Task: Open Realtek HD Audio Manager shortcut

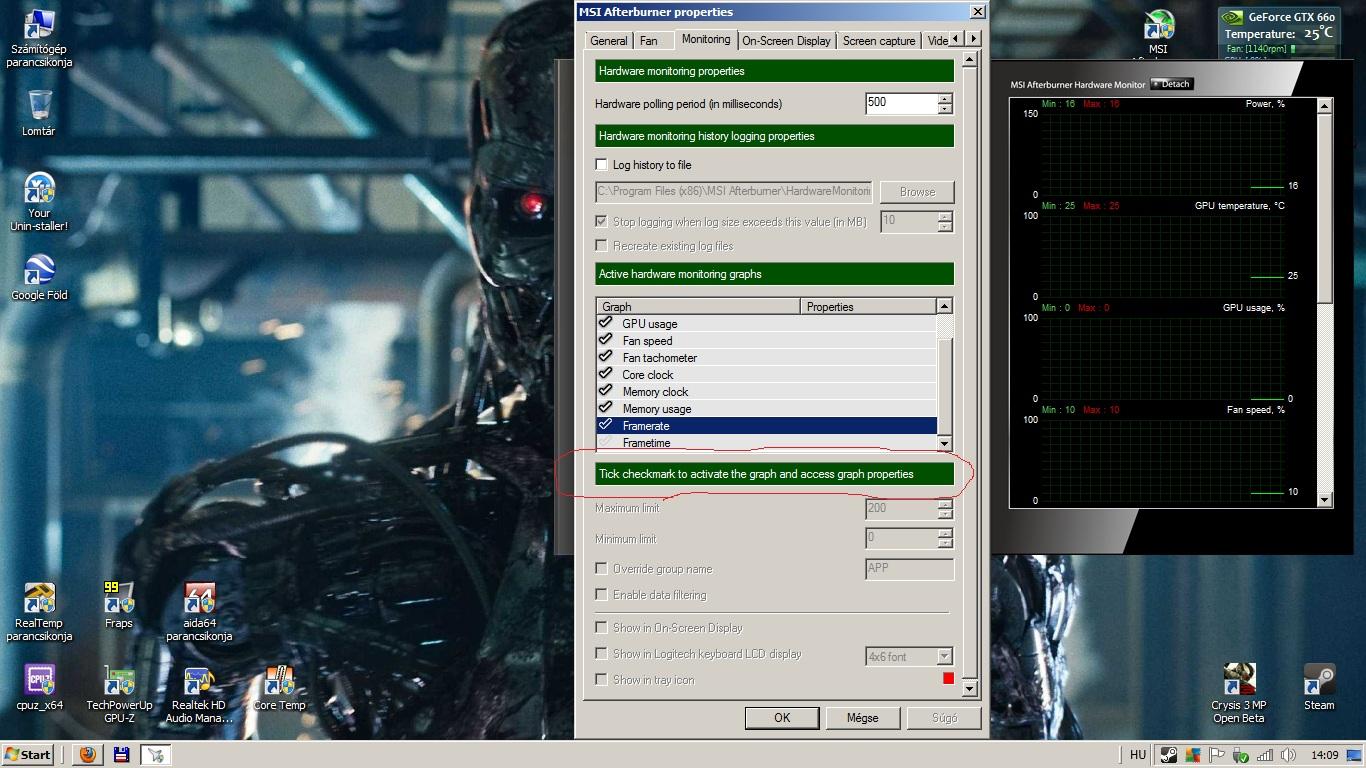Action: pos(199,693)
